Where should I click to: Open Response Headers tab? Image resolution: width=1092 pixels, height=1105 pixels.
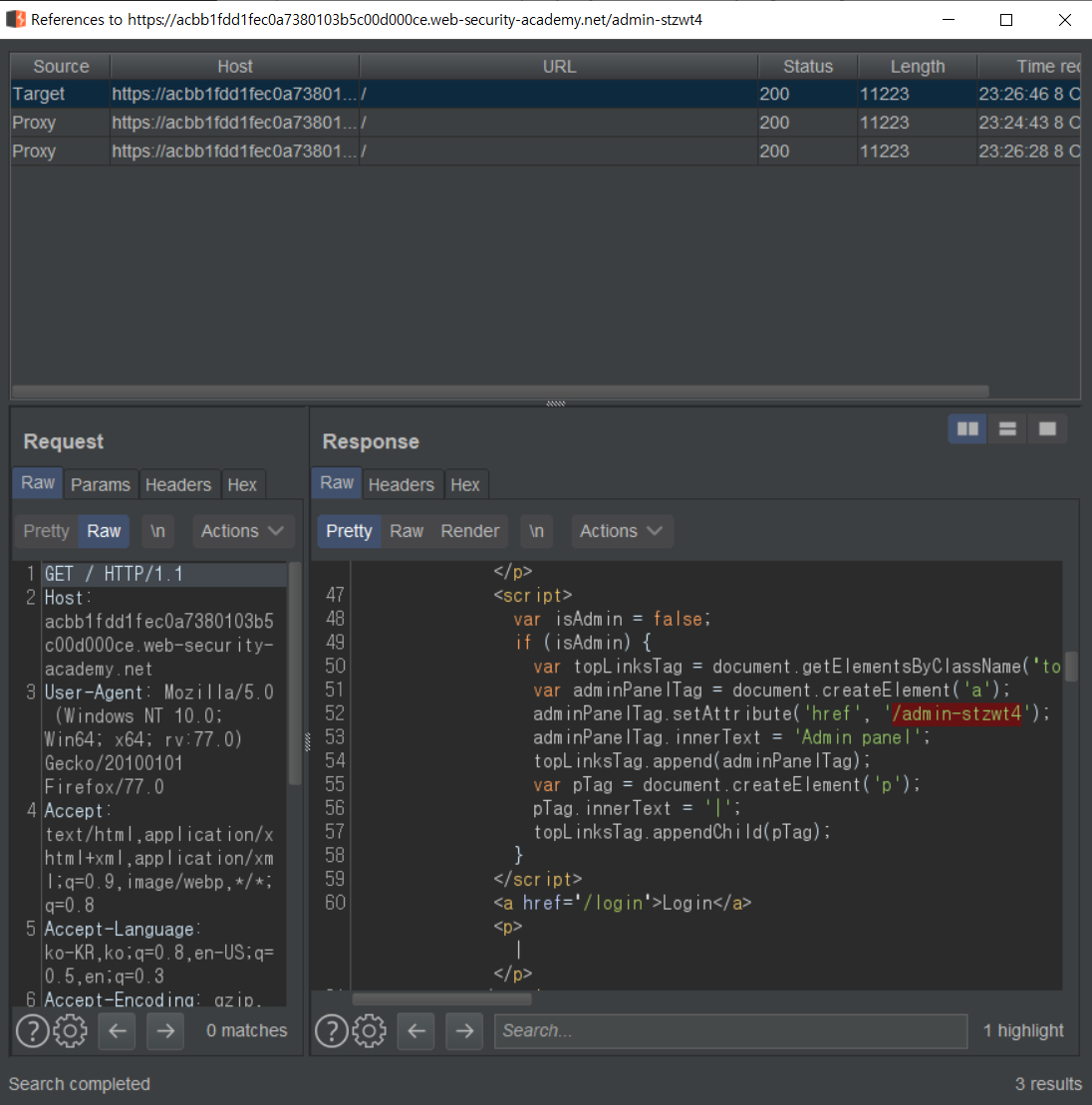click(401, 484)
